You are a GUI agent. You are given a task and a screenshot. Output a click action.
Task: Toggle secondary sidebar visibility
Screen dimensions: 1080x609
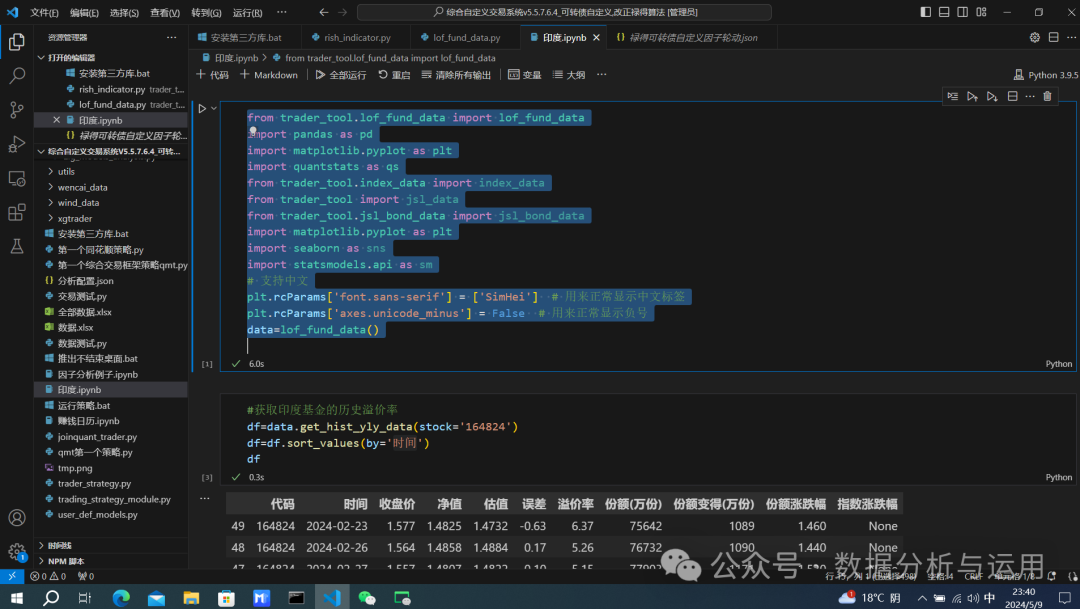963,12
